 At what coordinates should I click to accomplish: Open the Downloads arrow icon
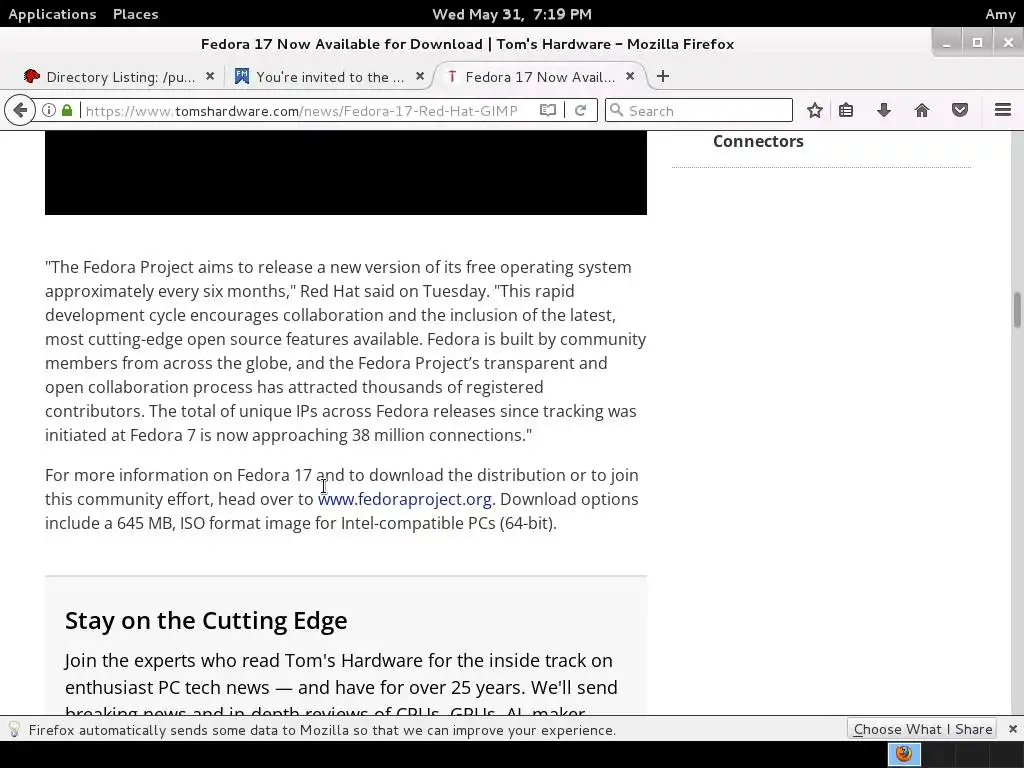click(x=884, y=110)
